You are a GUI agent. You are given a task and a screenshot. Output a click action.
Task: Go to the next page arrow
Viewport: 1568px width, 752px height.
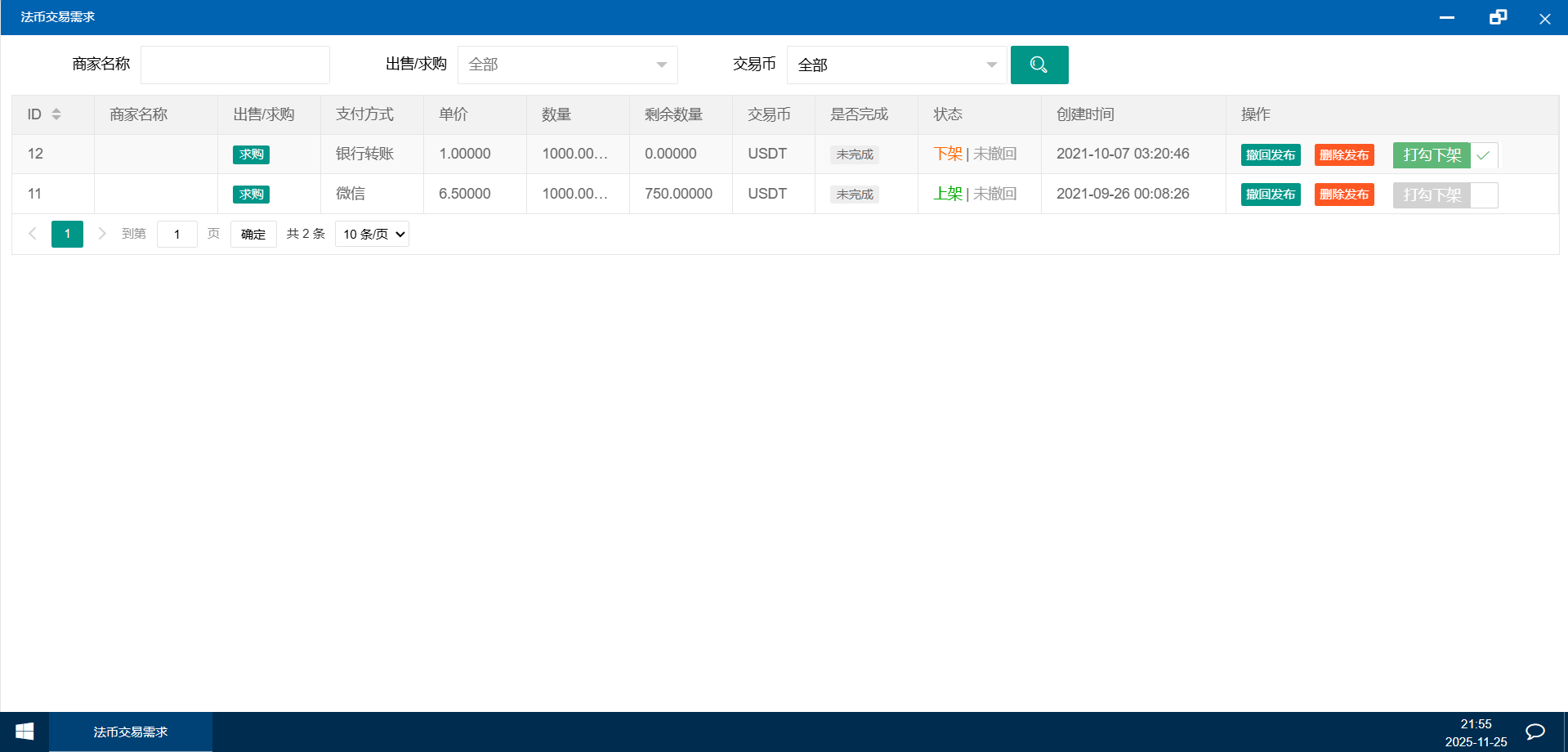pos(102,234)
